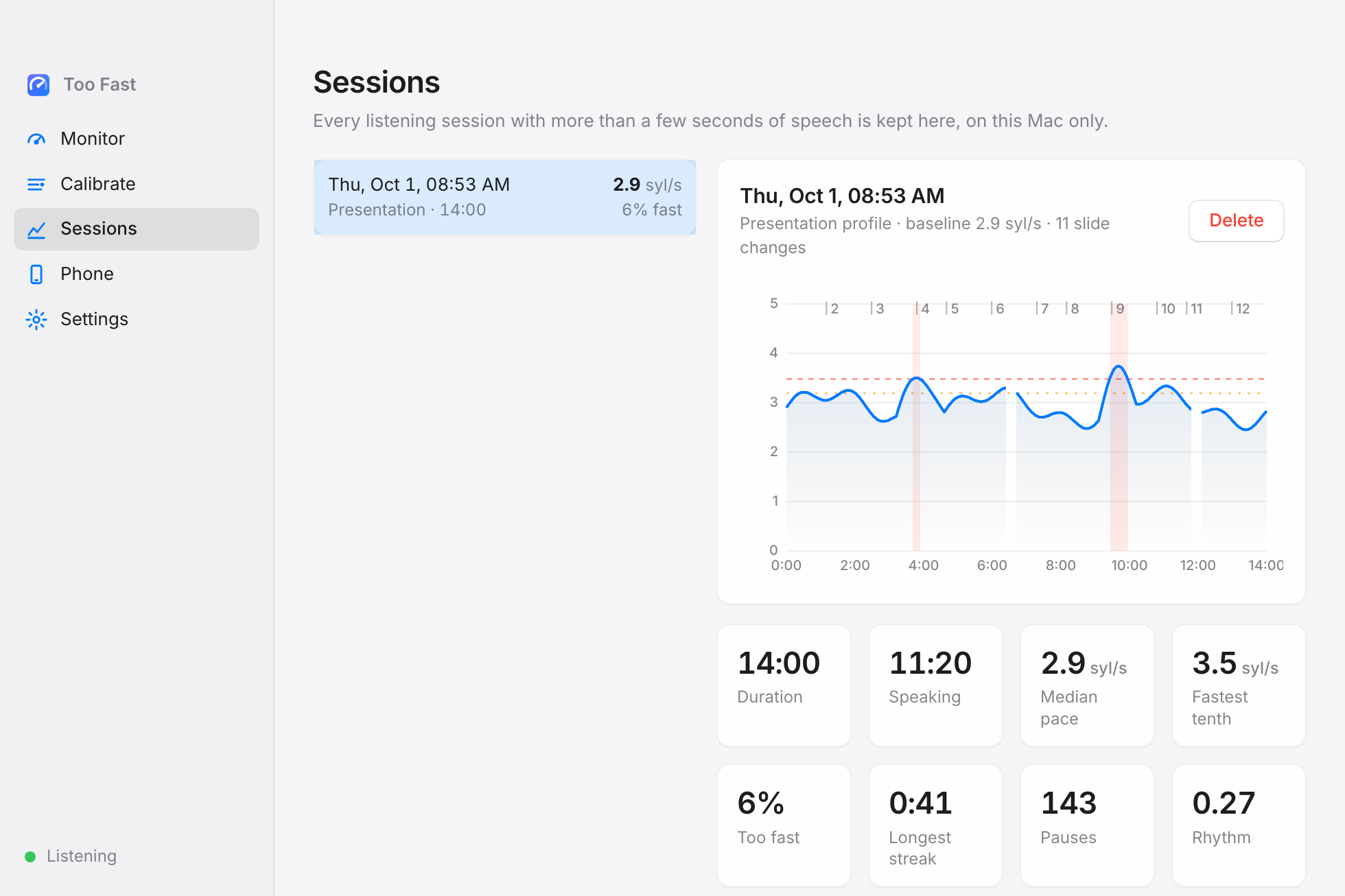Click the Calibrate lines icon
Image resolution: width=1345 pixels, height=896 pixels.
pos(36,184)
